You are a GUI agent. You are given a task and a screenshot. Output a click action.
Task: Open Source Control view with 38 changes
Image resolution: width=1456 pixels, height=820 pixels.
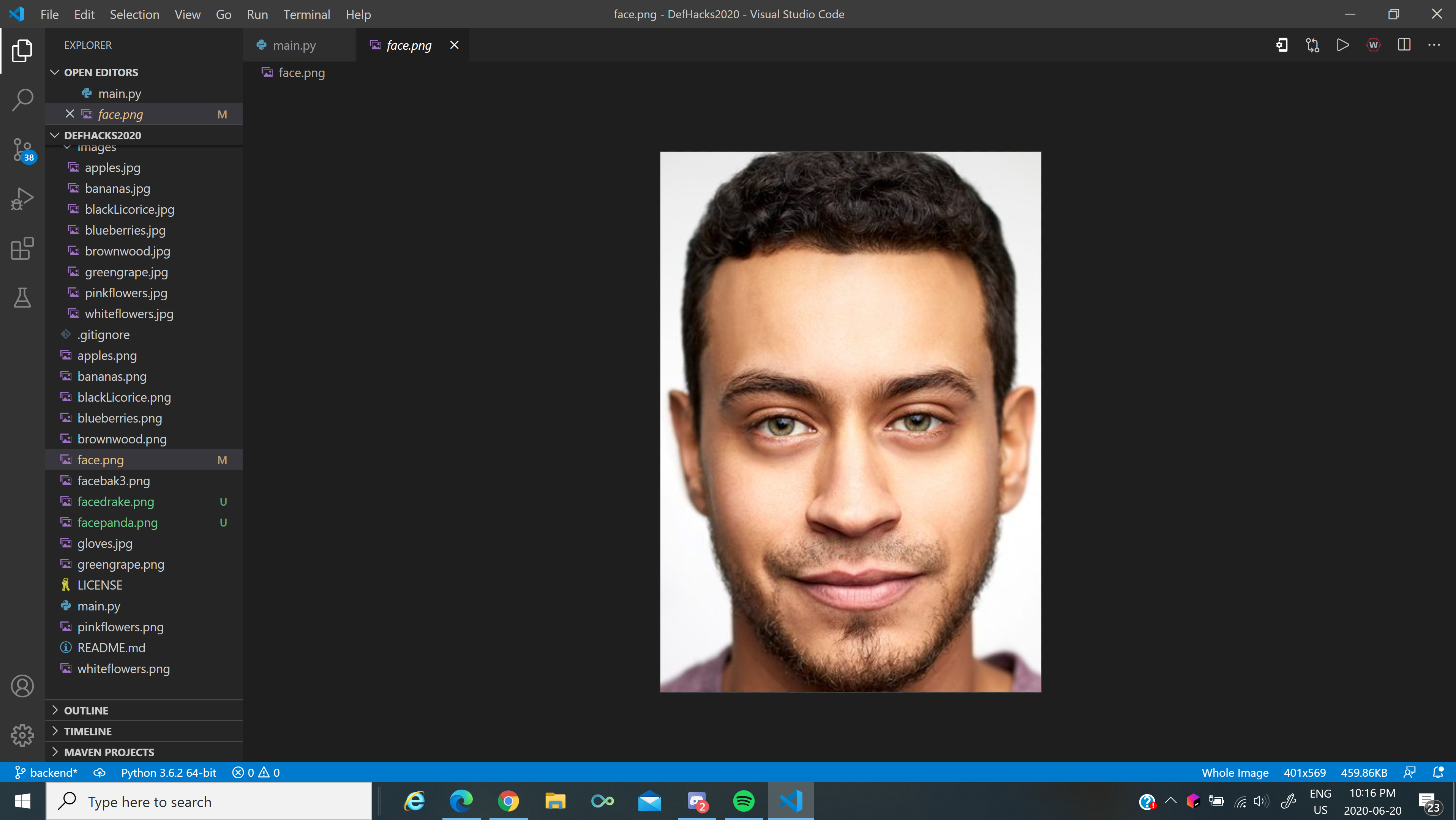23,150
